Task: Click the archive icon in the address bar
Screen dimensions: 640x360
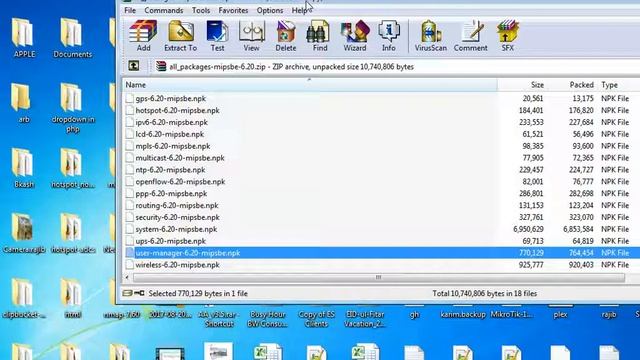Action: (x=161, y=66)
